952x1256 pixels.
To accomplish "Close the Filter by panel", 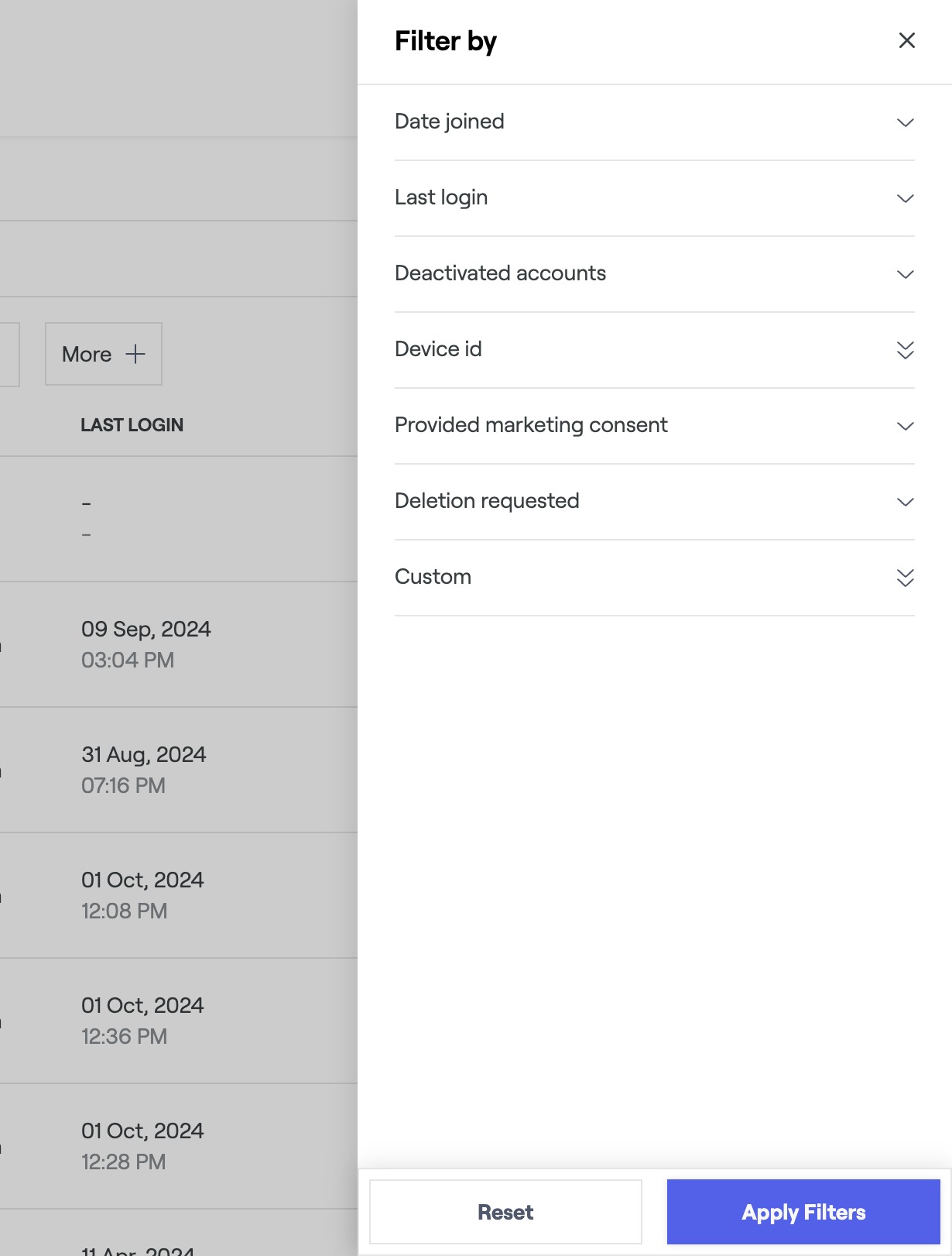I will click(906, 40).
